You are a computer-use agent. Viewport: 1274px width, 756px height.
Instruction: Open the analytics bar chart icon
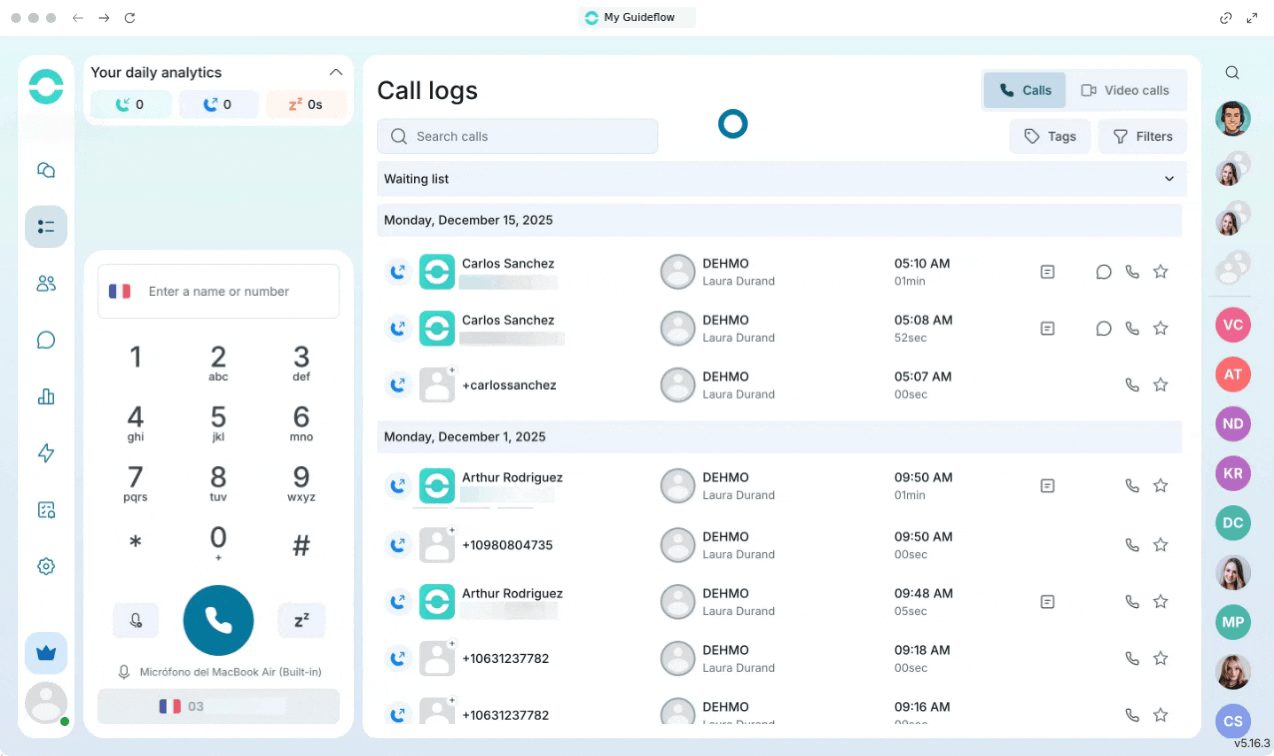click(x=46, y=397)
